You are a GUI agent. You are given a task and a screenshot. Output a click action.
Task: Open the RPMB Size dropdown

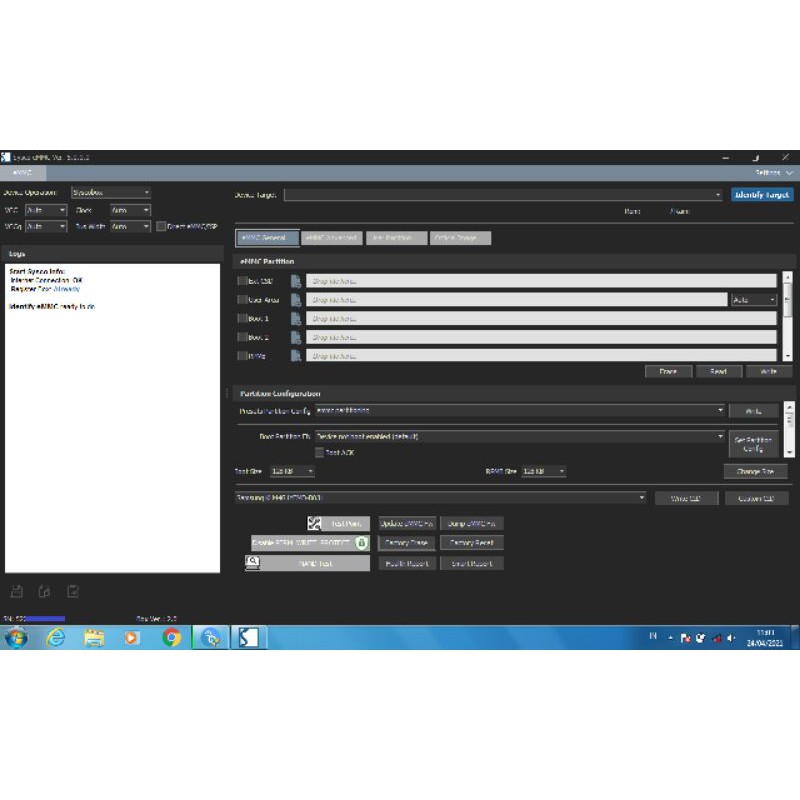click(544, 471)
